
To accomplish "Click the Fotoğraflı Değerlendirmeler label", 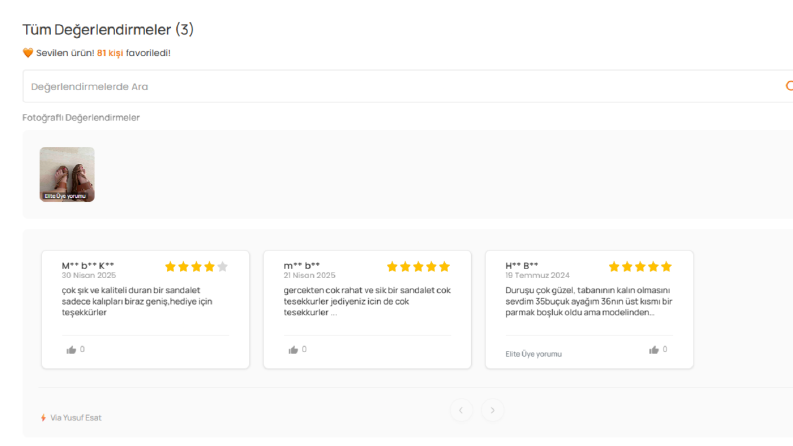I will click(x=81, y=117).
